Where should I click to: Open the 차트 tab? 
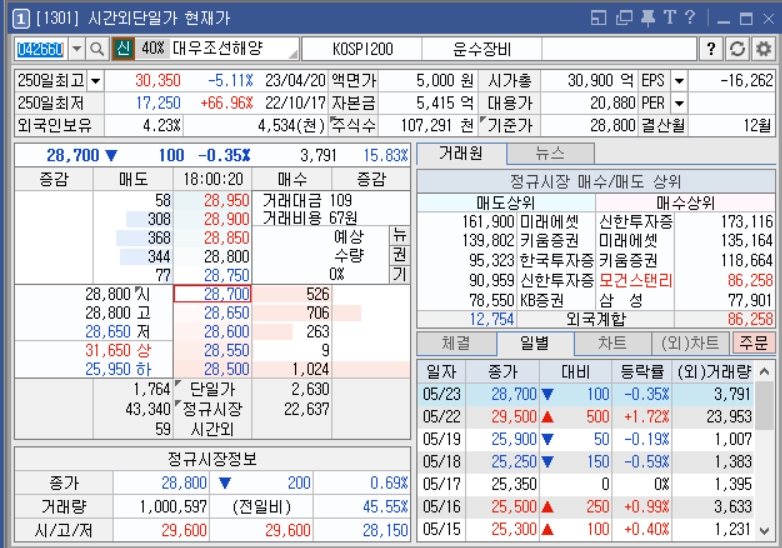pyautogui.click(x=612, y=343)
